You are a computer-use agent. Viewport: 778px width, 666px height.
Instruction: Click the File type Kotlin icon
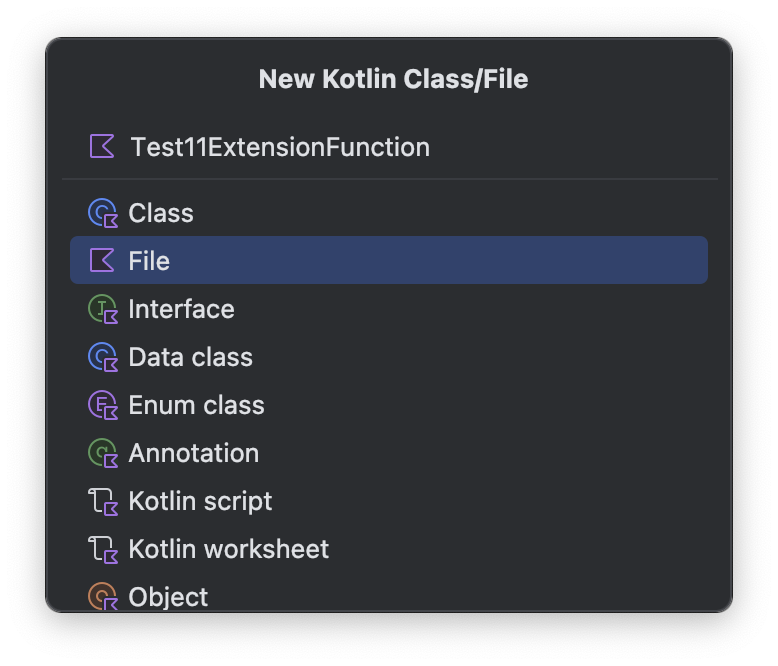[102, 261]
